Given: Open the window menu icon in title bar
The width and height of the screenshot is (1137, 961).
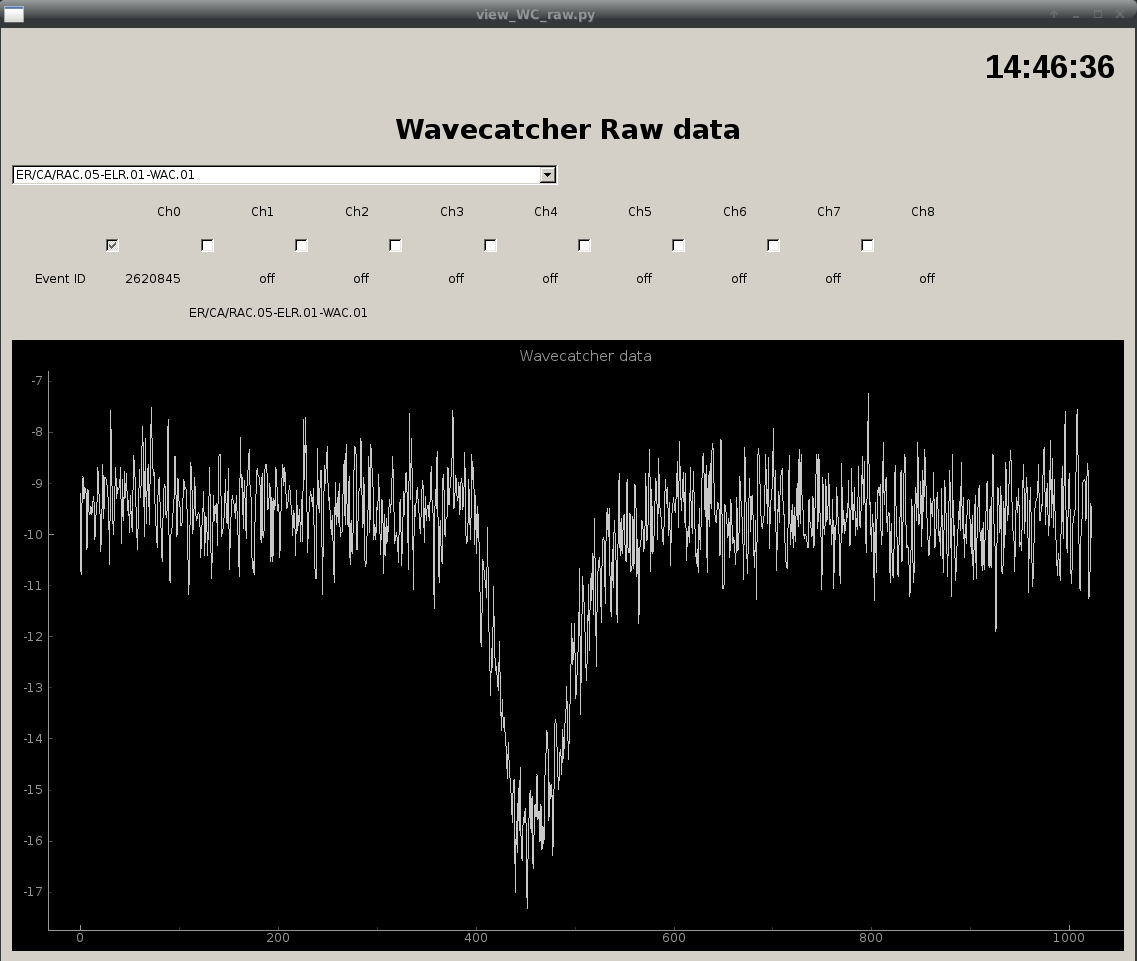Looking at the screenshot, I should pos(13,14).
